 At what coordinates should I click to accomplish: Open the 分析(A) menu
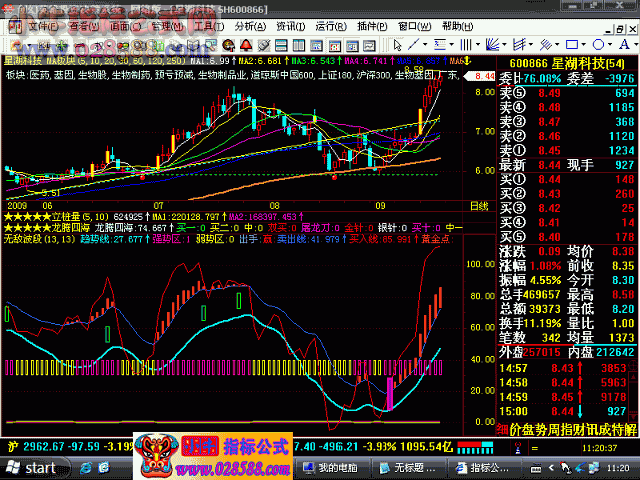250,26
